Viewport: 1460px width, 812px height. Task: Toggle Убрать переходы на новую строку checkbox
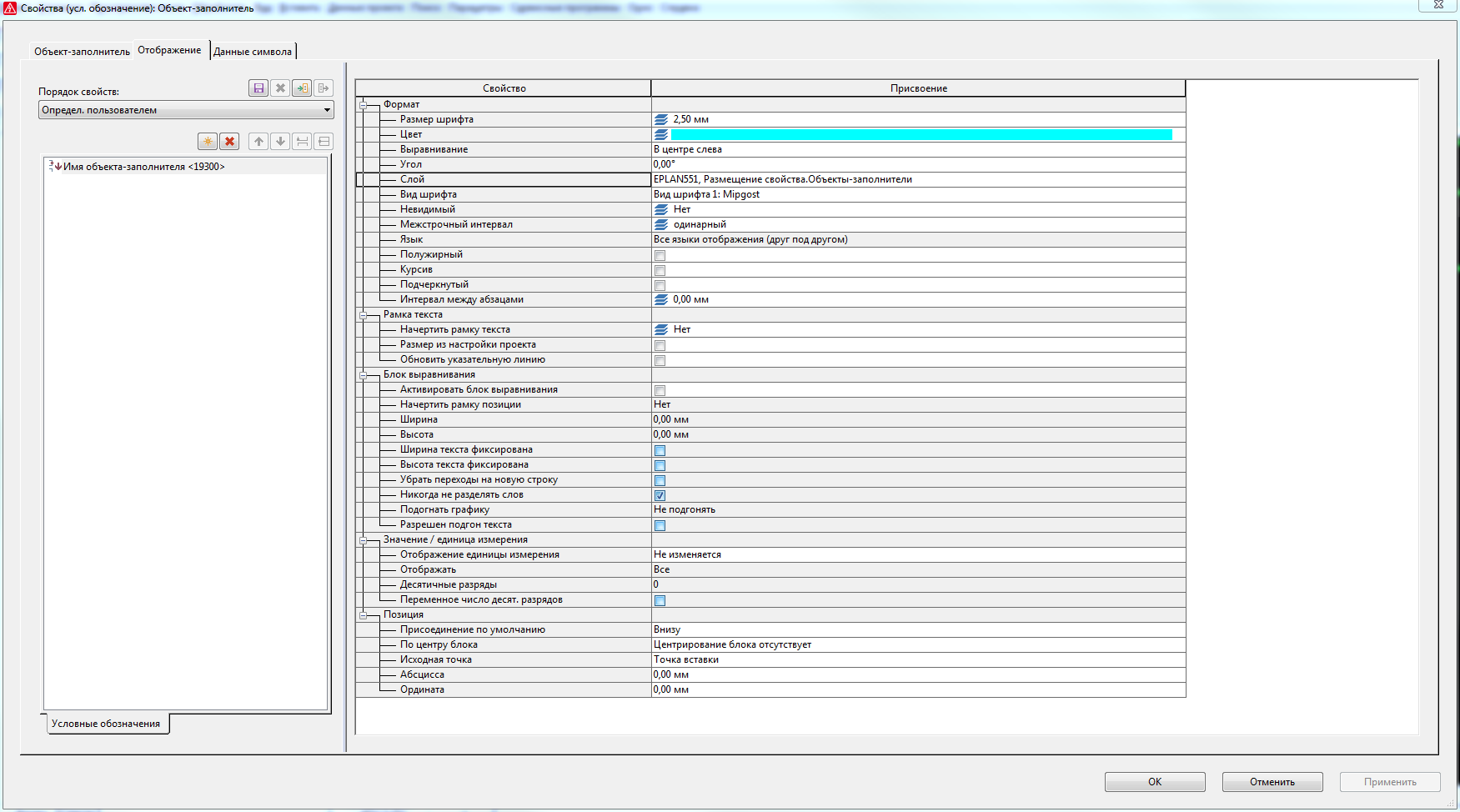coord(660,480)
